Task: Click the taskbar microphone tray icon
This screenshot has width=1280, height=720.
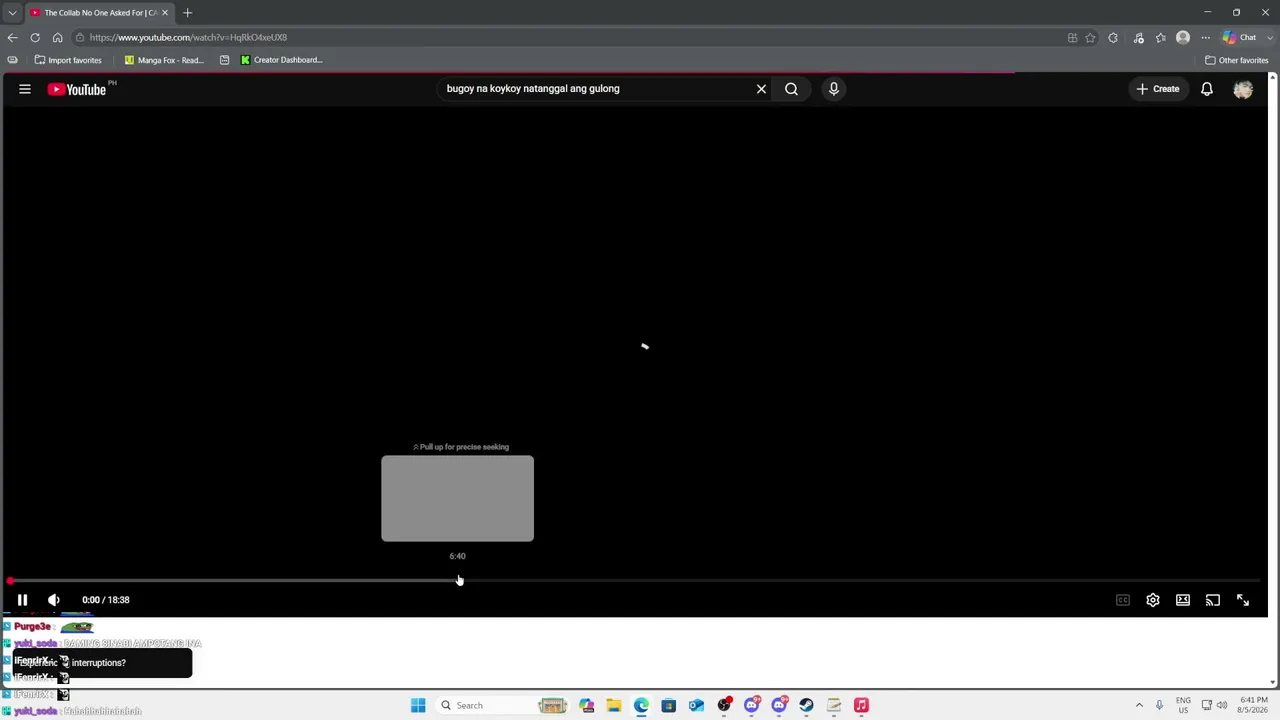Action: [1159, 706]
